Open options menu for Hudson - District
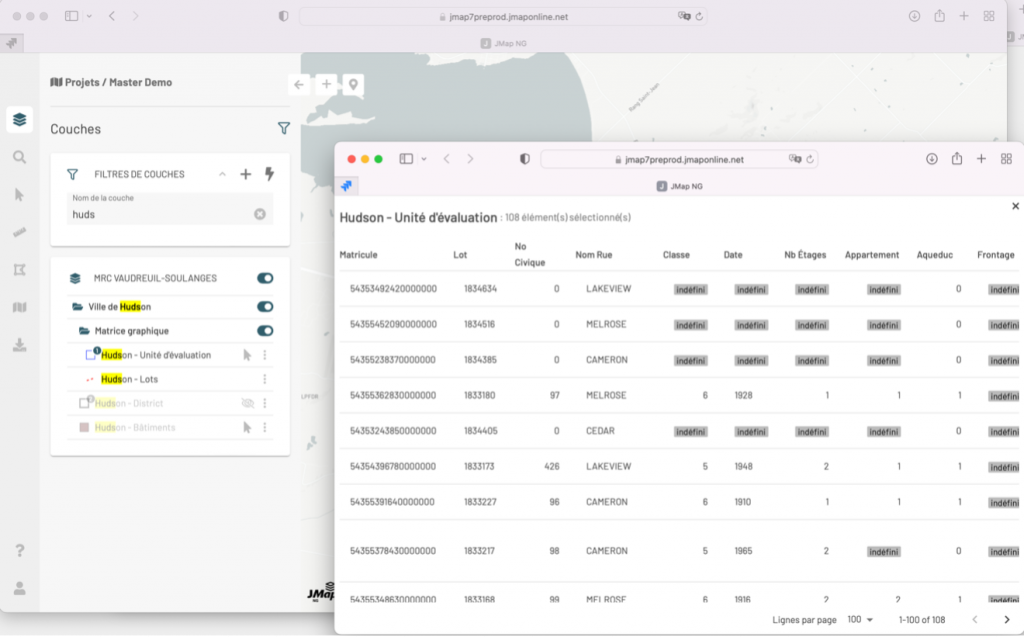 tap(264, 403)
